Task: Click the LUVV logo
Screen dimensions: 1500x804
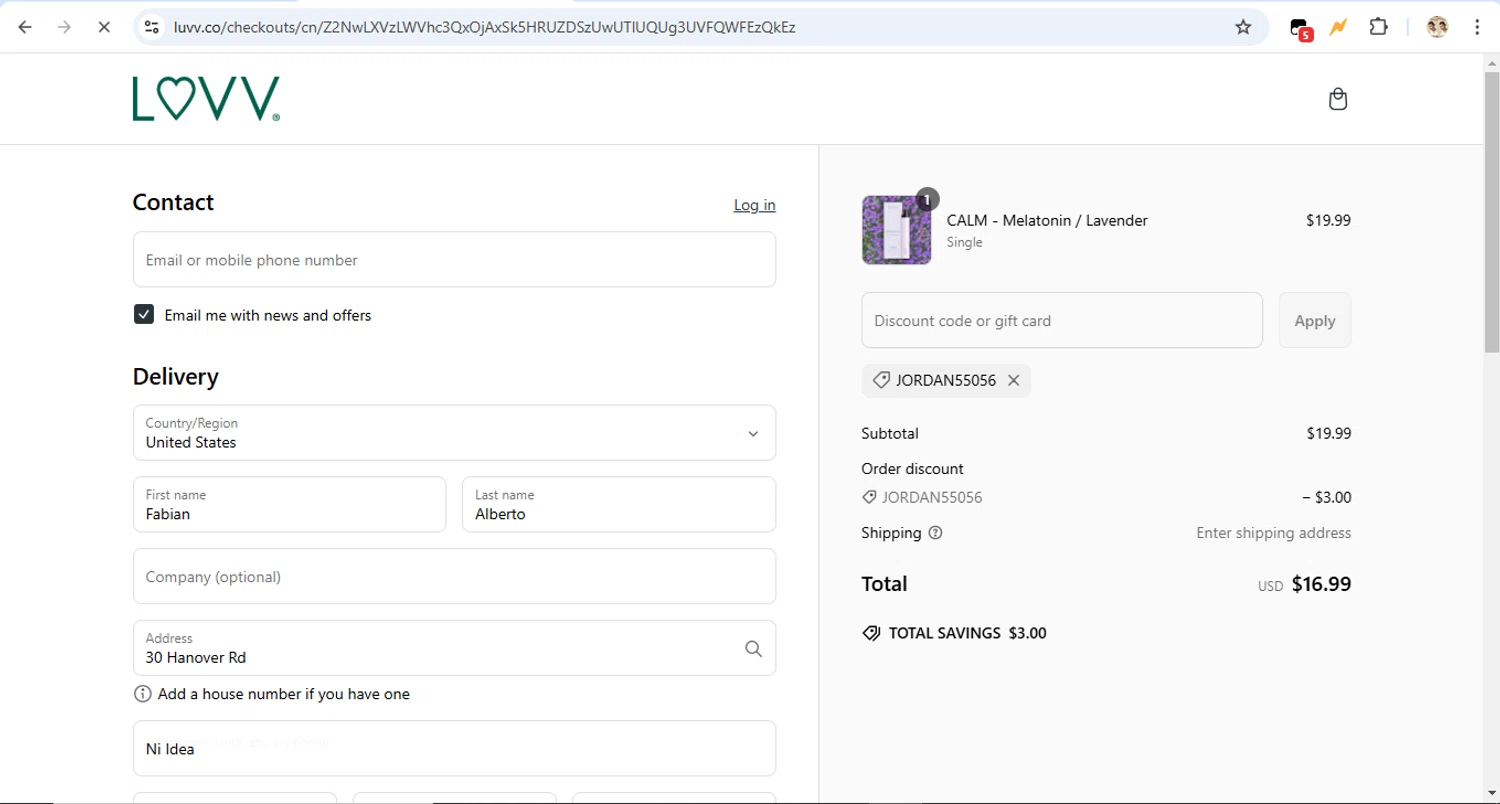Action: pos(206,99)
